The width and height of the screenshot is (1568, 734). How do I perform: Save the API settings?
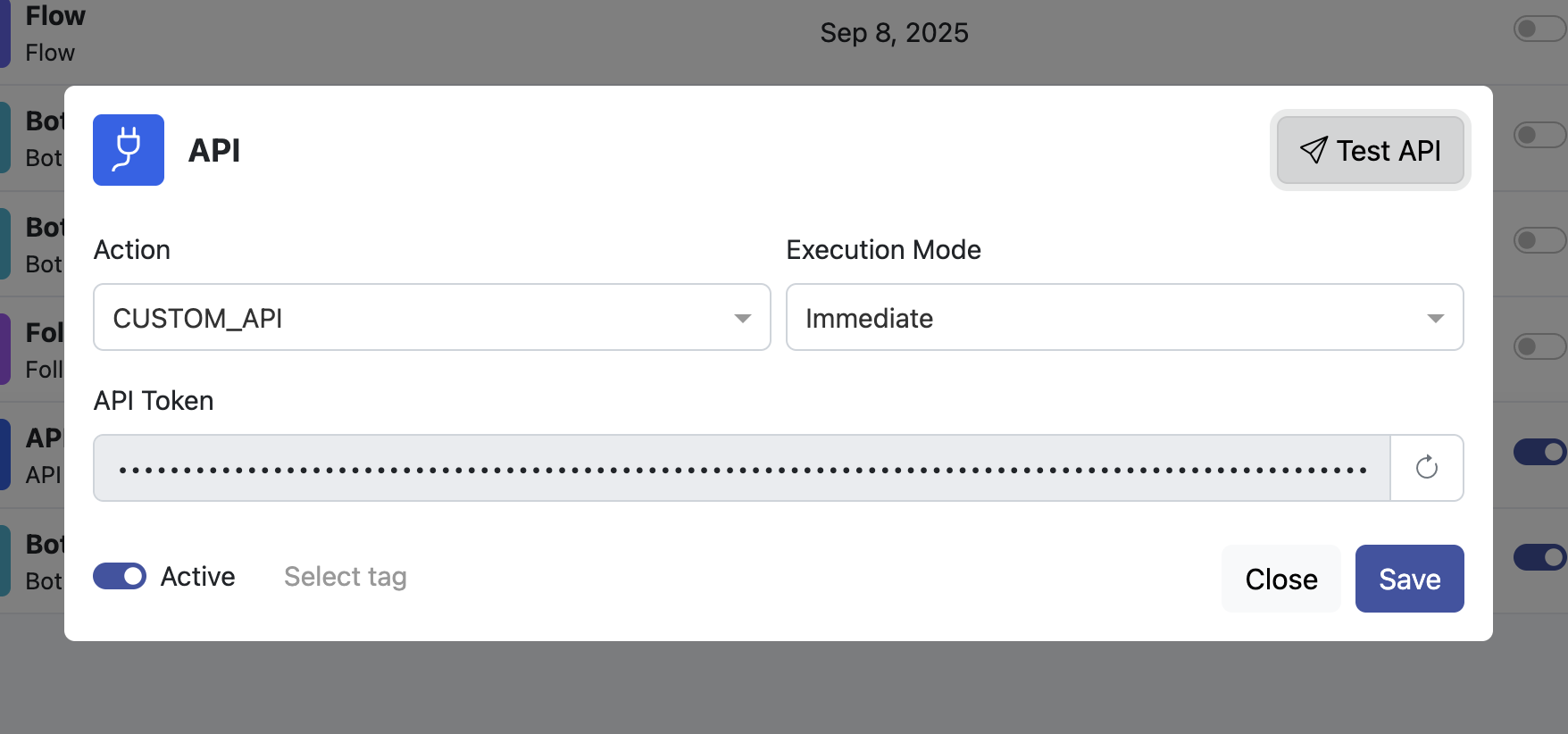[1409, 579]
